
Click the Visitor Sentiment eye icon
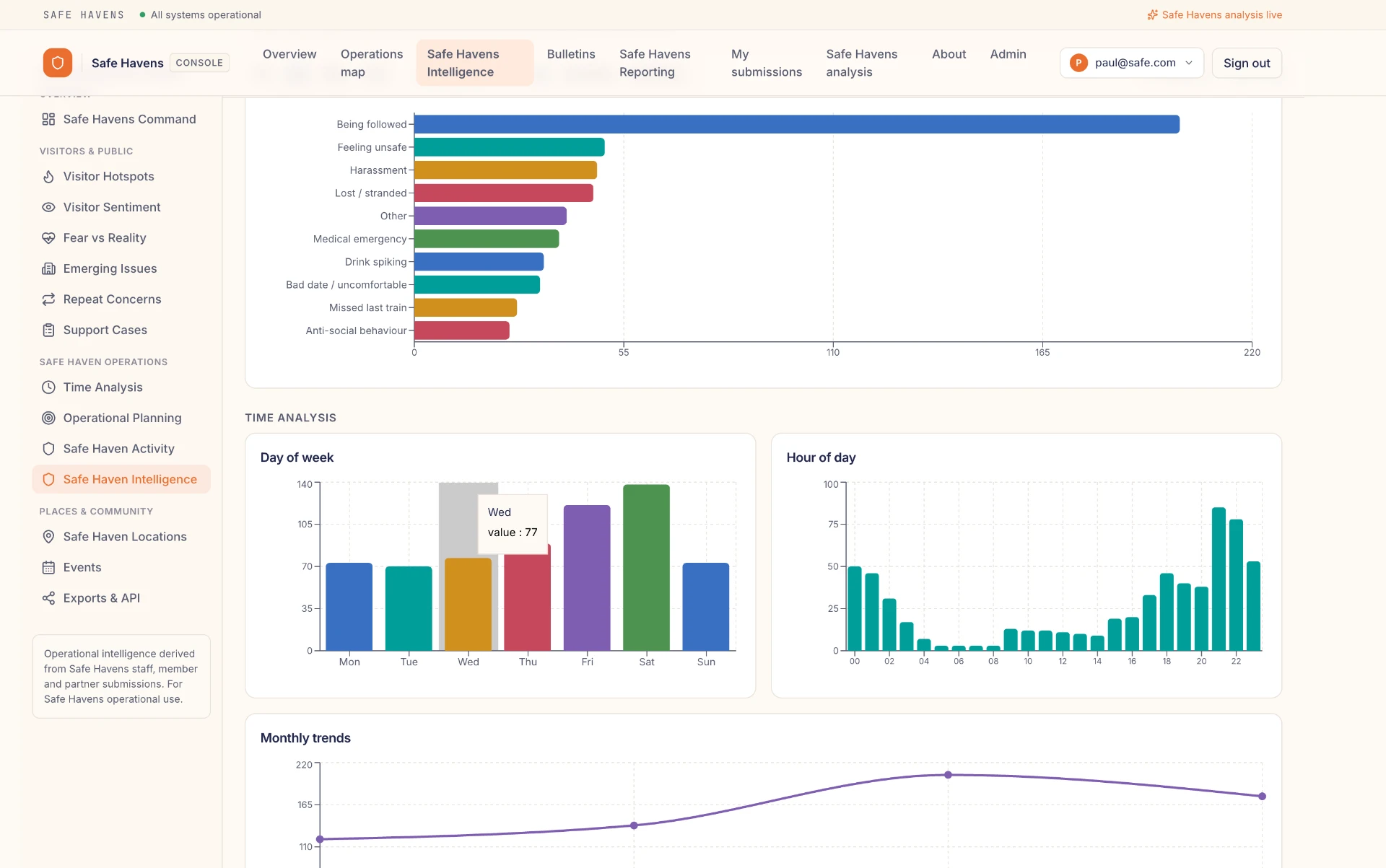click(x=48, y=207)
